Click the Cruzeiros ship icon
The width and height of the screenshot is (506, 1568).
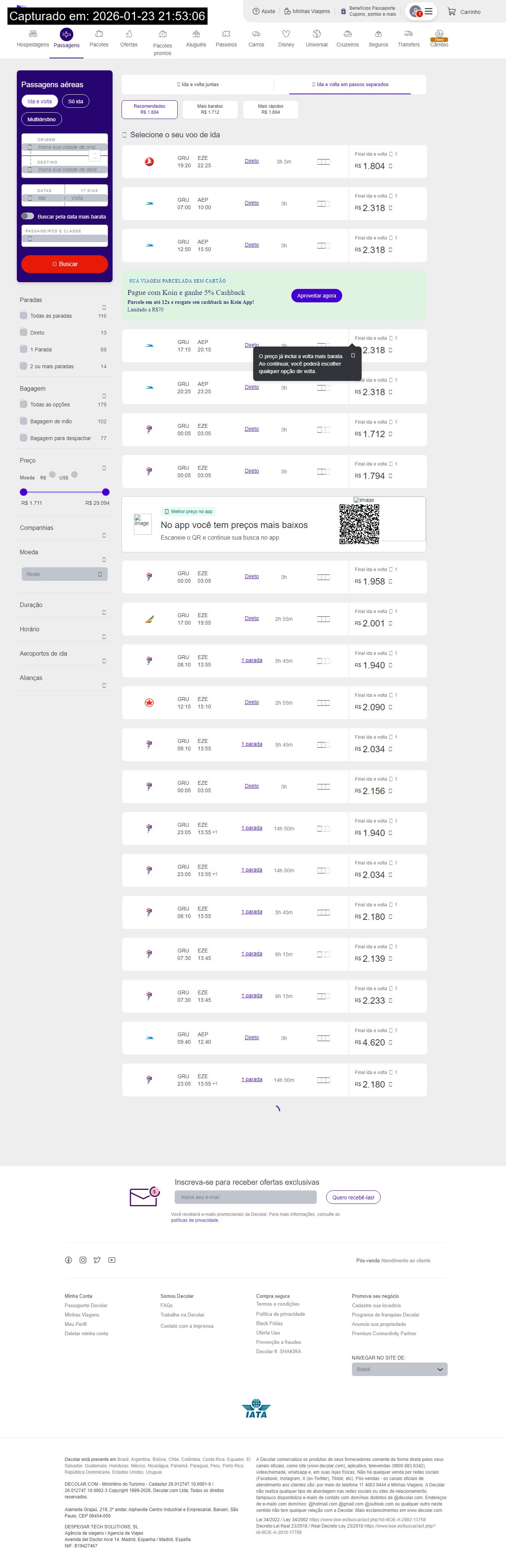[x=347, y=34]
